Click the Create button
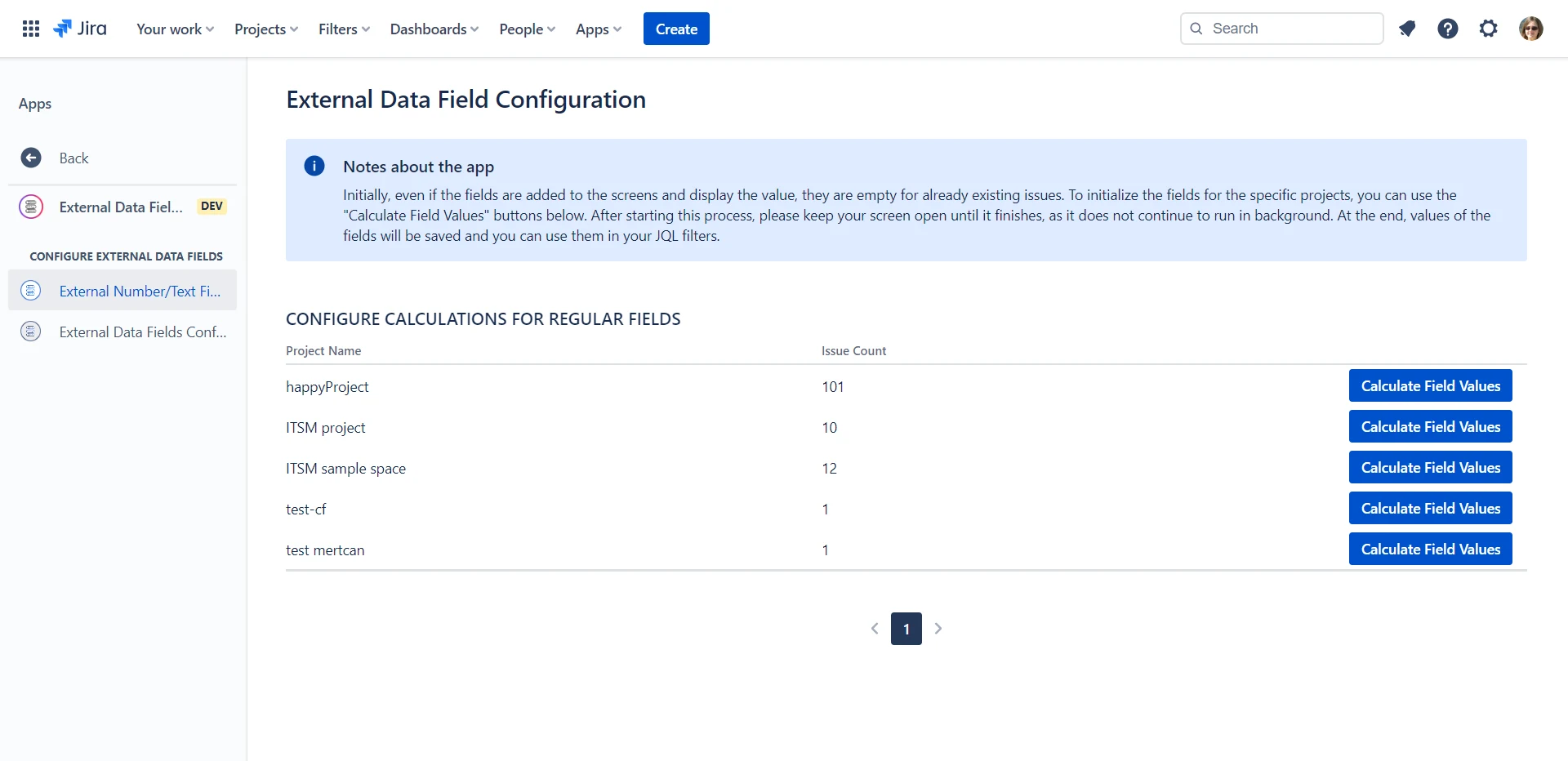The image size is (1568, 761). [x=676, y=29]
